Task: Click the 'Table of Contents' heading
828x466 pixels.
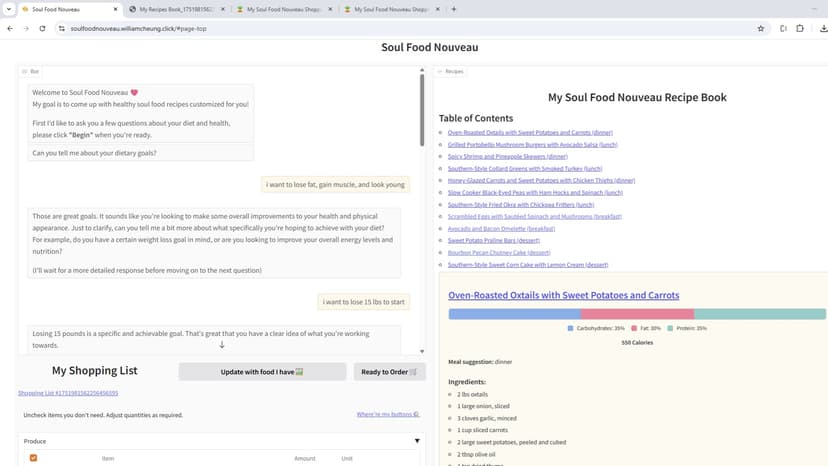Action: point(476,118)
